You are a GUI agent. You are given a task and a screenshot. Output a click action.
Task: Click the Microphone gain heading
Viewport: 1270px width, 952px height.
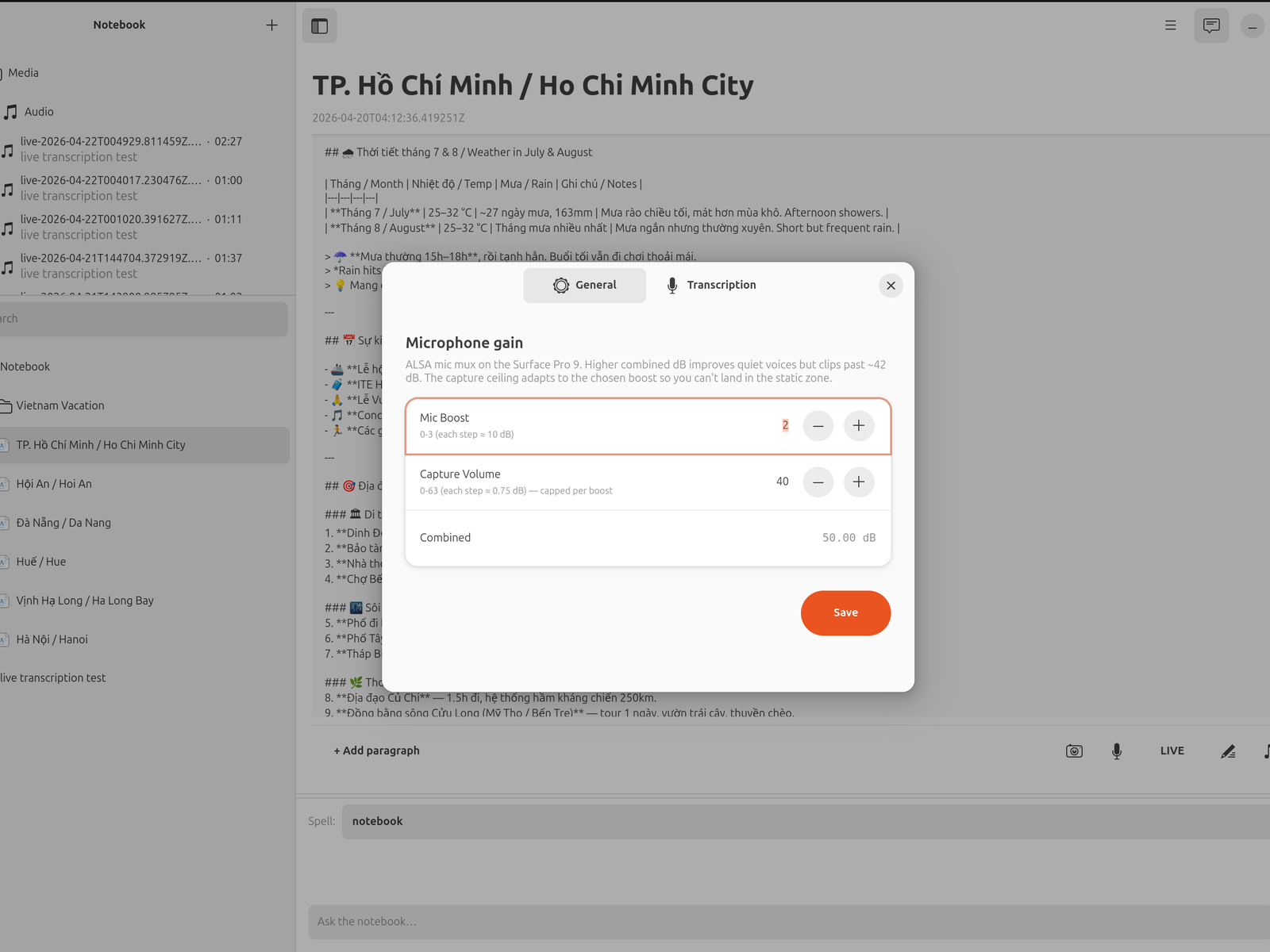(464, 343)
